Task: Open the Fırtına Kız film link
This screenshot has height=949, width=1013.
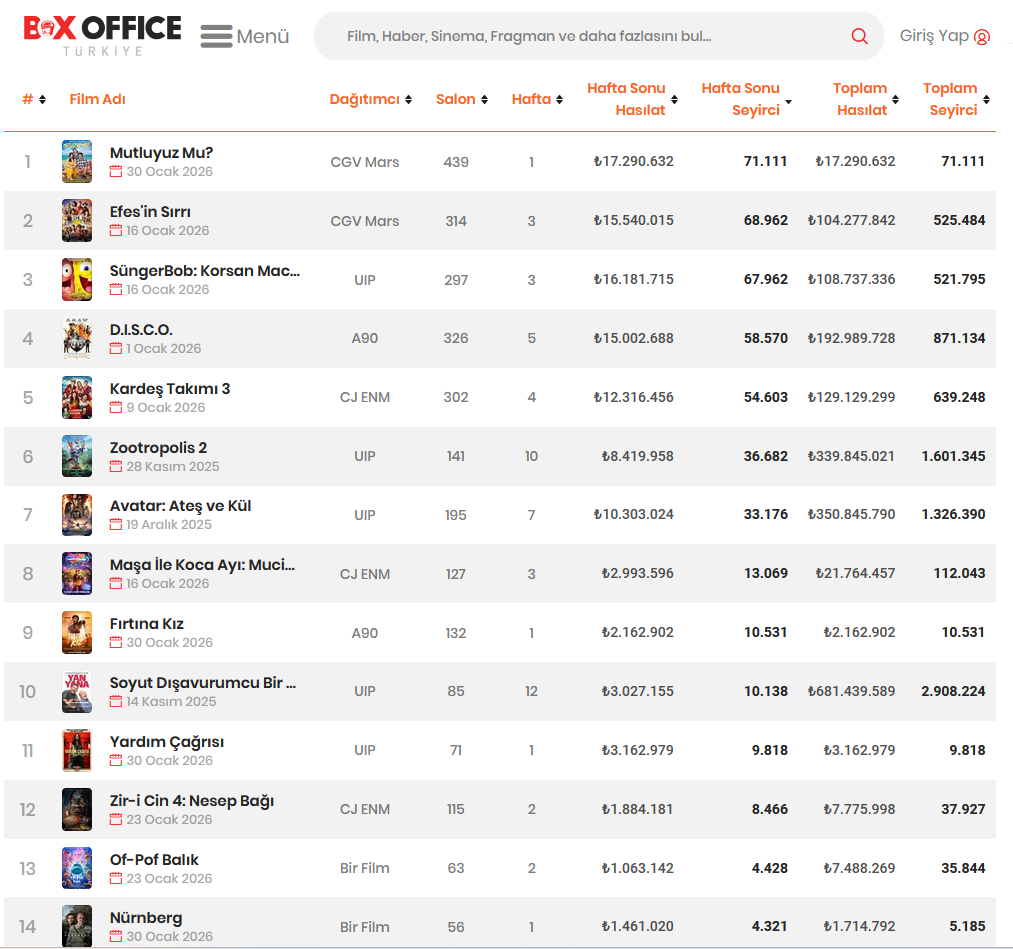Action: [147, 624]
